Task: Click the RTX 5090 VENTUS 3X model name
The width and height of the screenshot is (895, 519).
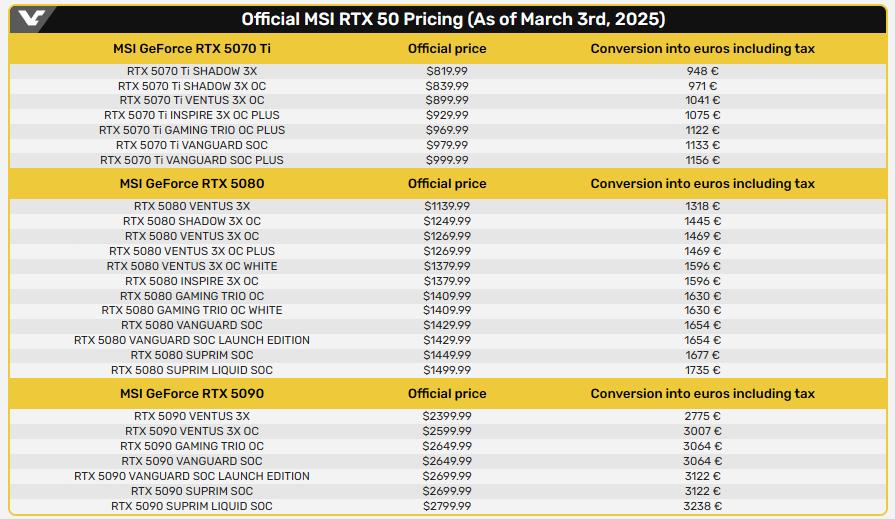Action: point(192,416)
